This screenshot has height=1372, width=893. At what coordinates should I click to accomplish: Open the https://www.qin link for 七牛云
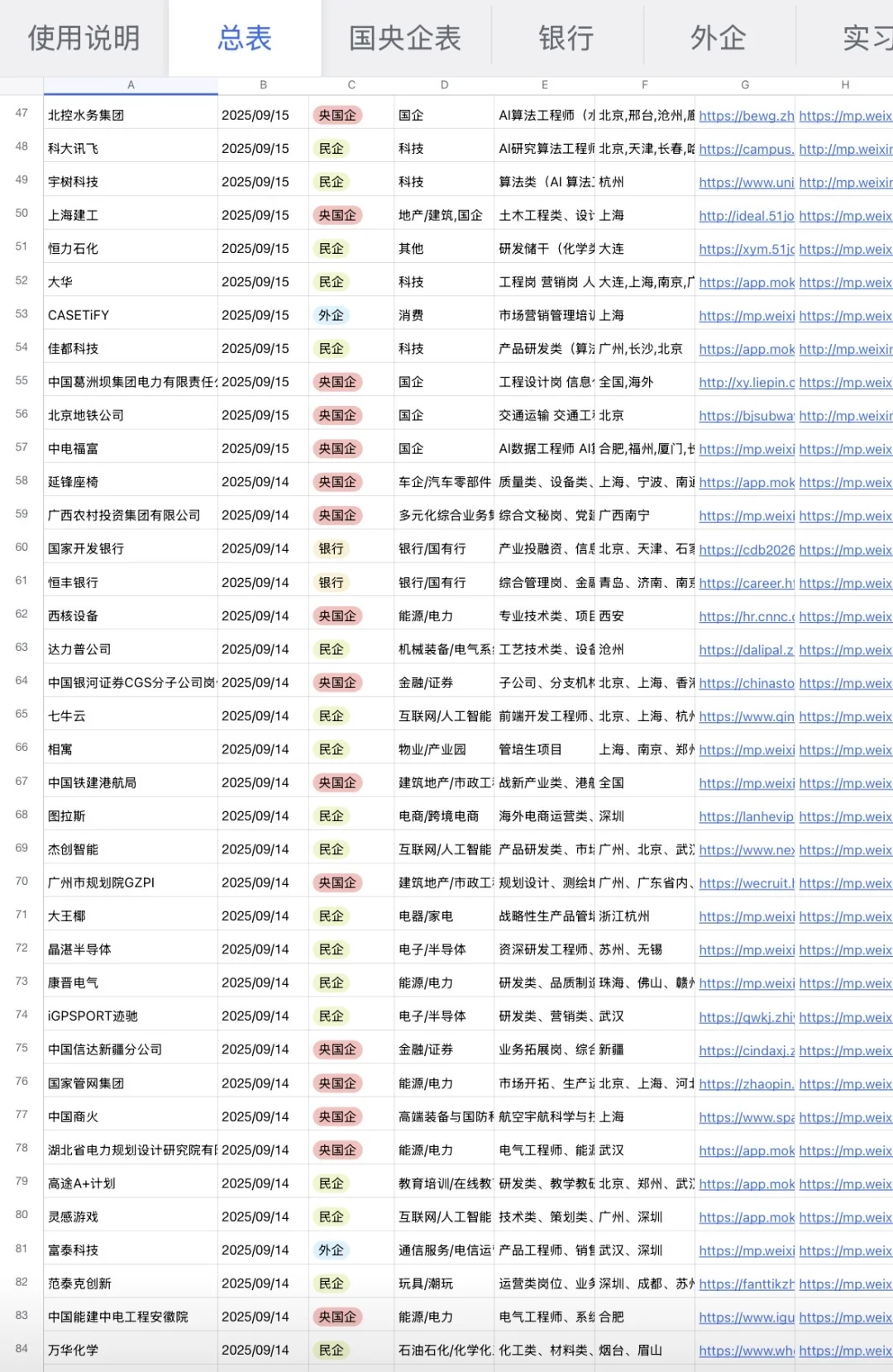pos(747,717)
